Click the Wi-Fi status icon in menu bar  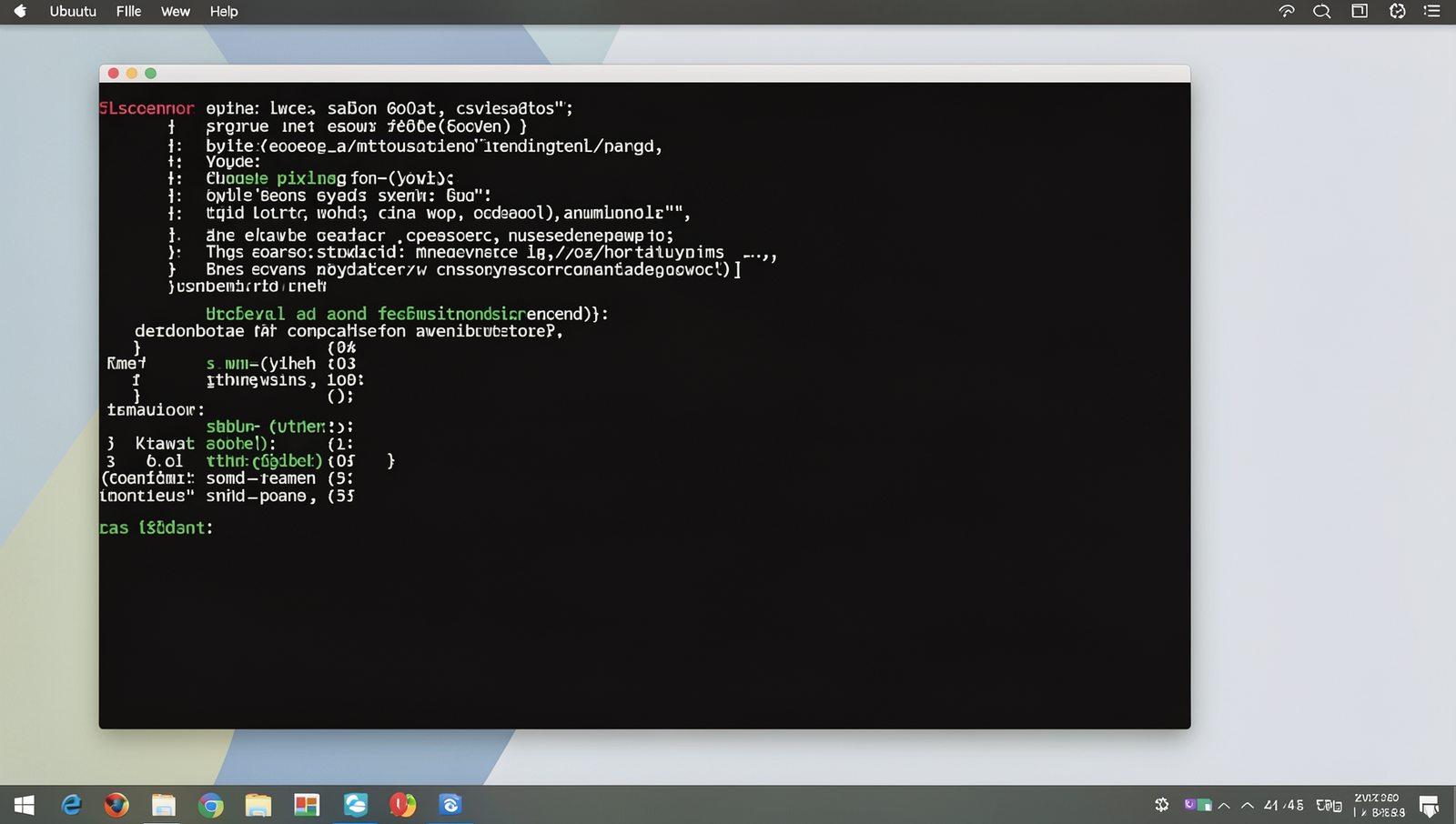point(1287,11)
